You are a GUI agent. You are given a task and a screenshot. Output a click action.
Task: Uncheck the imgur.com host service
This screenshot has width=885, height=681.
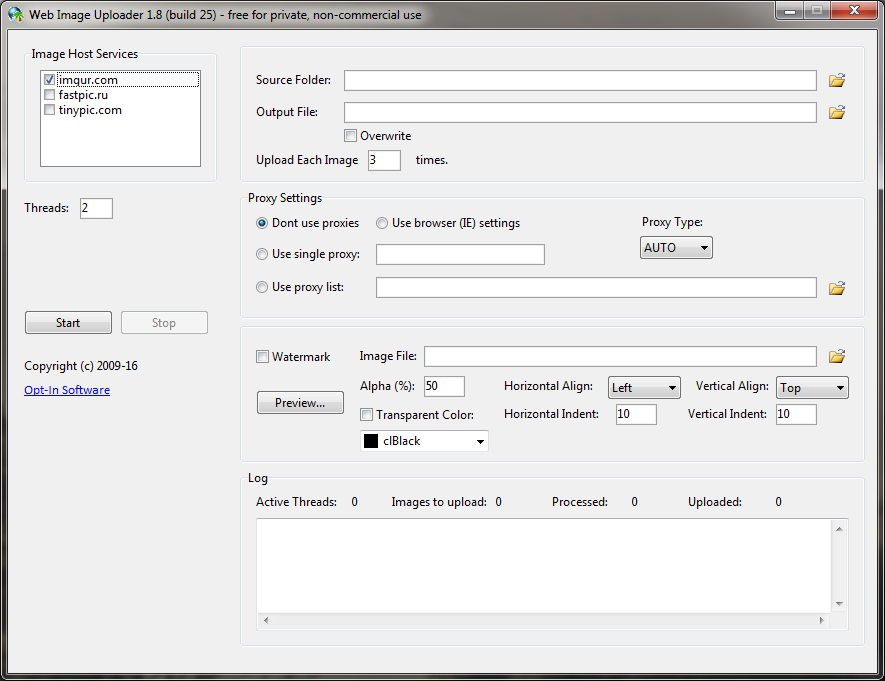[x=50, y=80]
